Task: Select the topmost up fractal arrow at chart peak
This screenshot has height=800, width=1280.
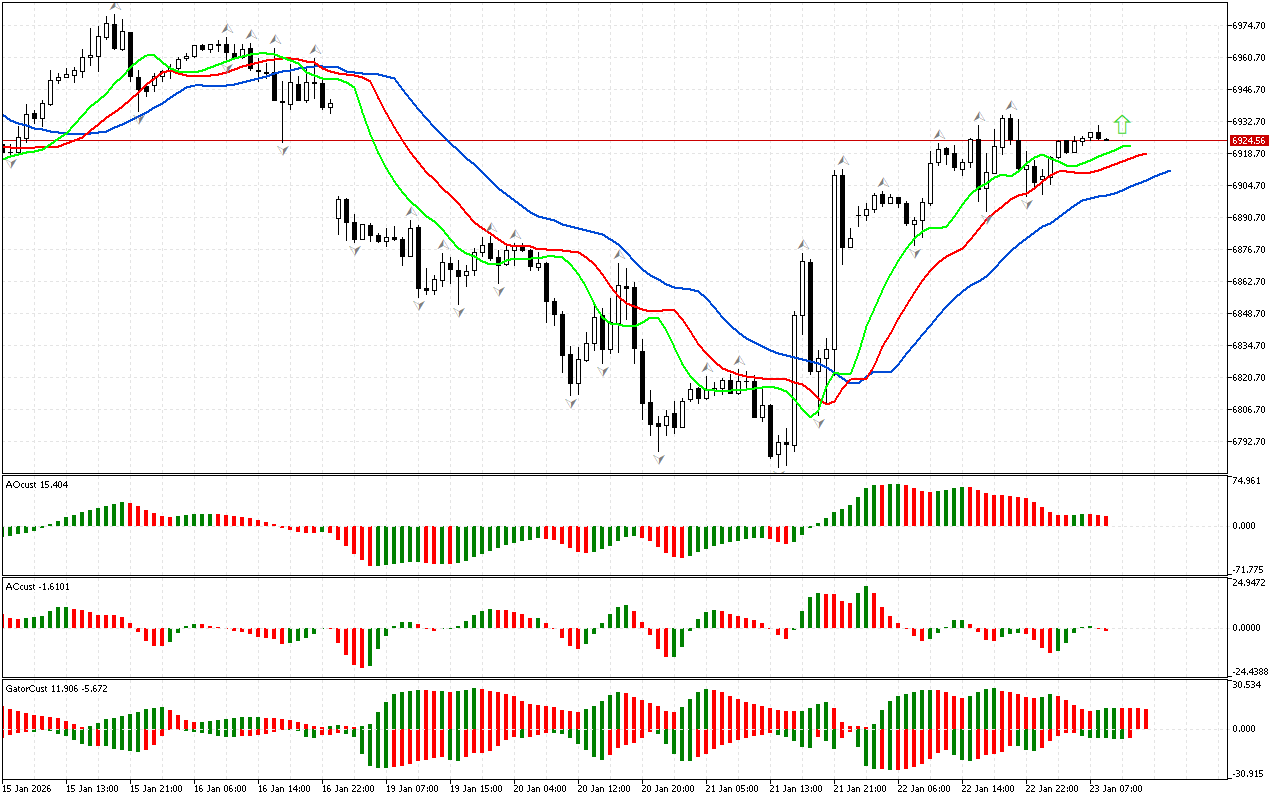Action: click(x=115, y=7)
